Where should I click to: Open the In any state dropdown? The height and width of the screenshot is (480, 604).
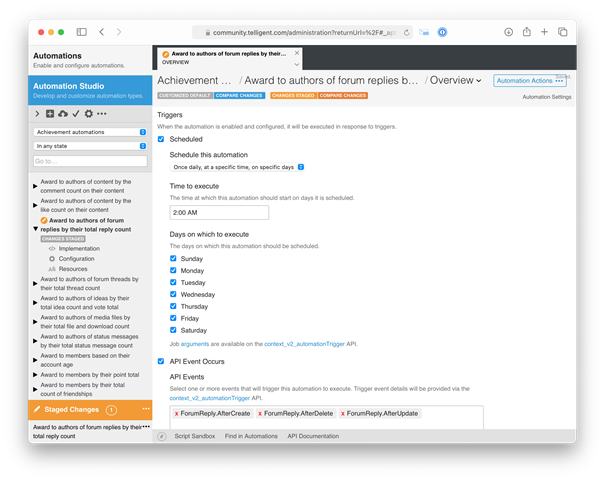pyautogui.click(x=90, y=146)
